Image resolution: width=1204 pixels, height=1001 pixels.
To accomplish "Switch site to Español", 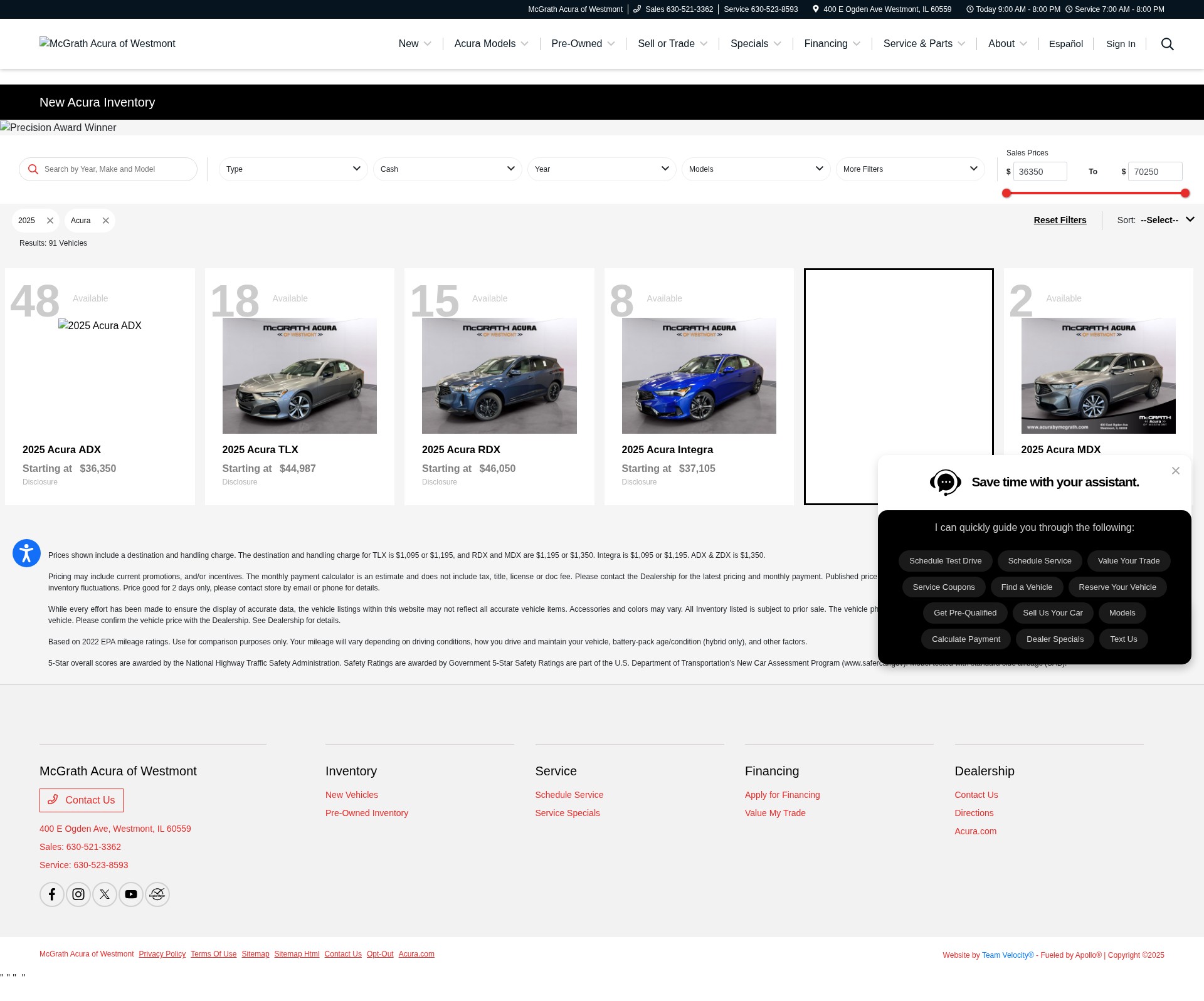I will (1065, 44).
